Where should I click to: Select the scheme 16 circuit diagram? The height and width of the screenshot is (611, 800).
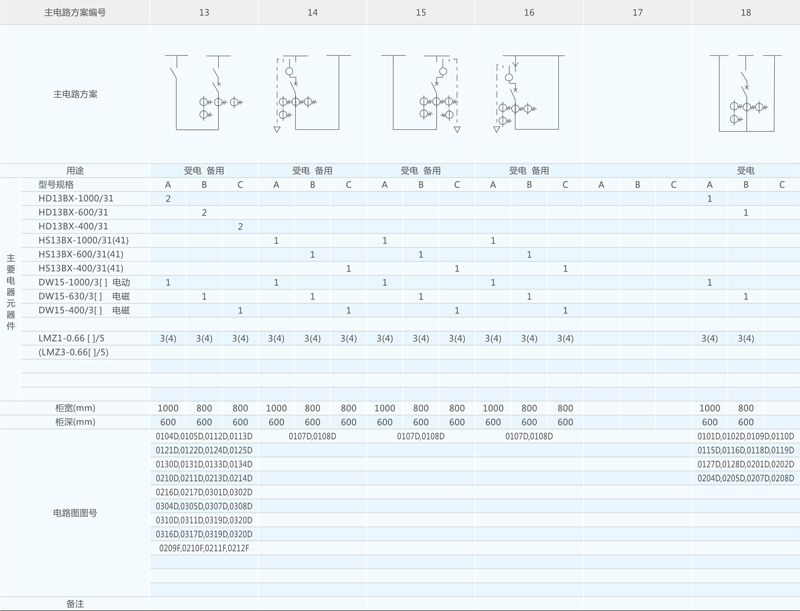[x=528, y=93]
